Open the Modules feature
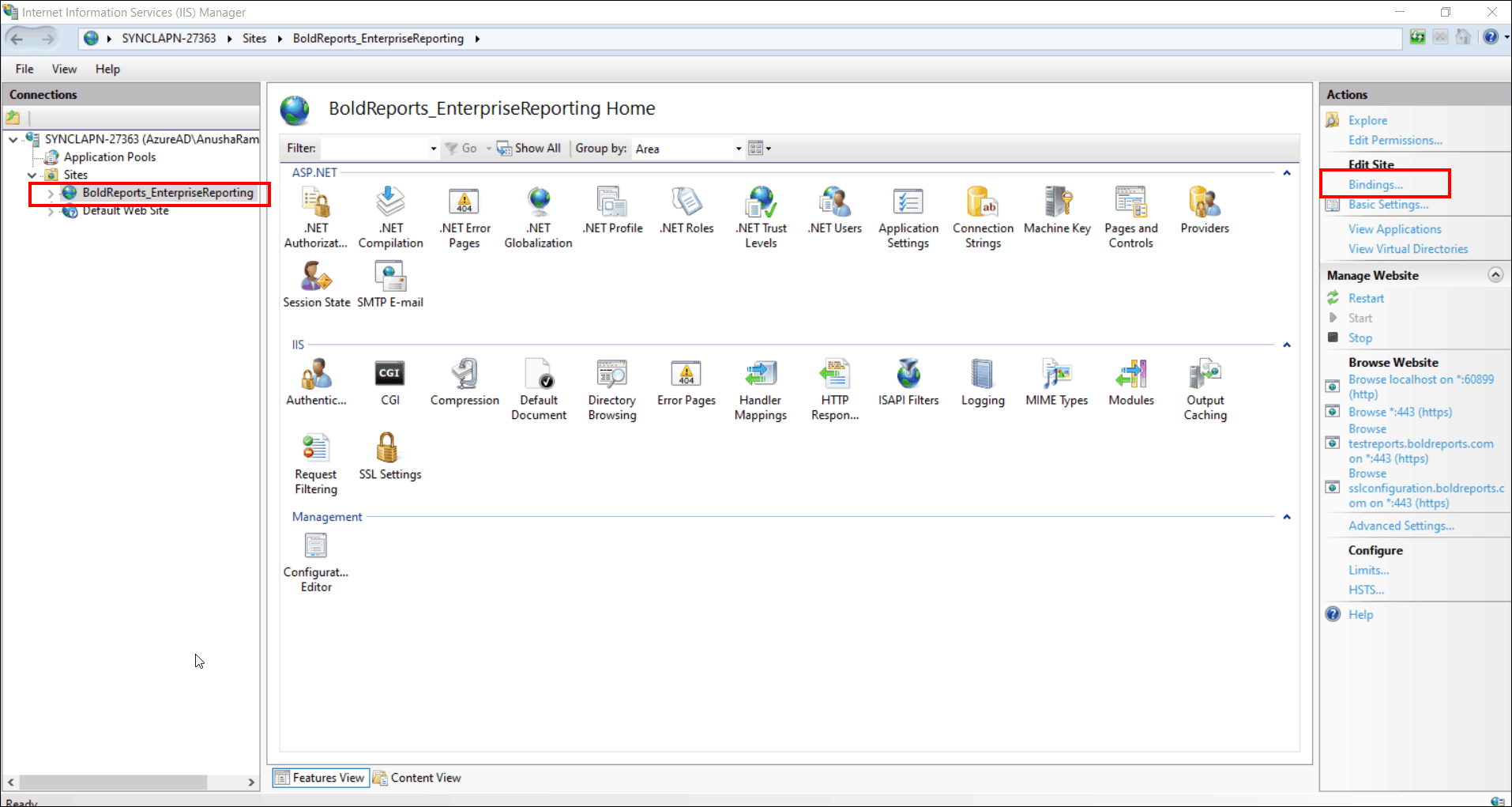Image resolution: width=1512 pixels, height=807 pixels. pyautogui.click(x=1131, y=383)
